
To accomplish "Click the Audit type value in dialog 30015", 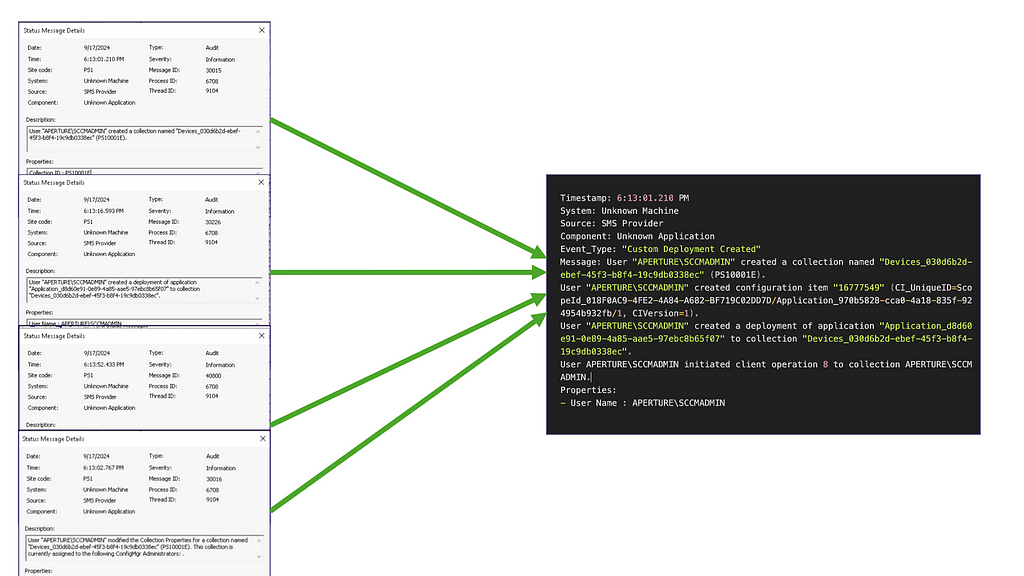I will coord(212,48).
